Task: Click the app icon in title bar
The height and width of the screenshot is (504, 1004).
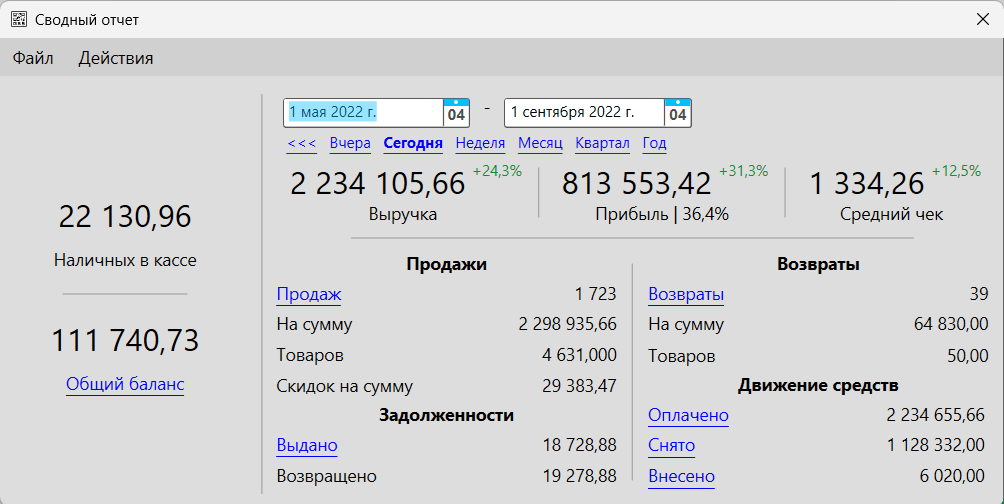Action: [x=18, y=19]
